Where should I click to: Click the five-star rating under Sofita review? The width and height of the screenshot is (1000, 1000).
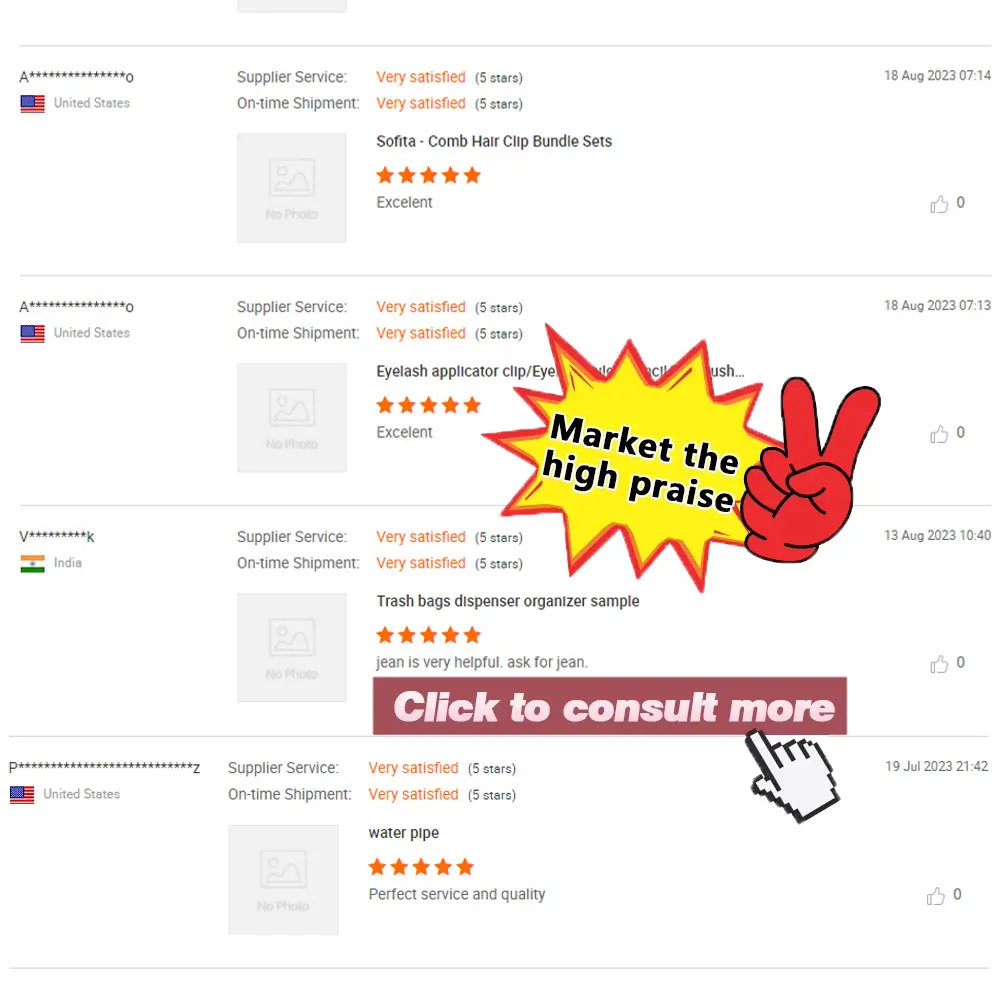(429, 175)
